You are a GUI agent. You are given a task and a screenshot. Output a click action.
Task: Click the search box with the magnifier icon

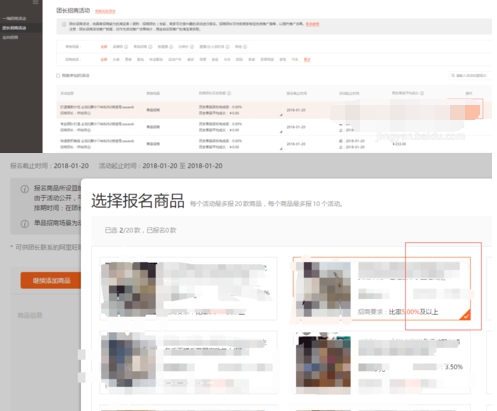470,76
